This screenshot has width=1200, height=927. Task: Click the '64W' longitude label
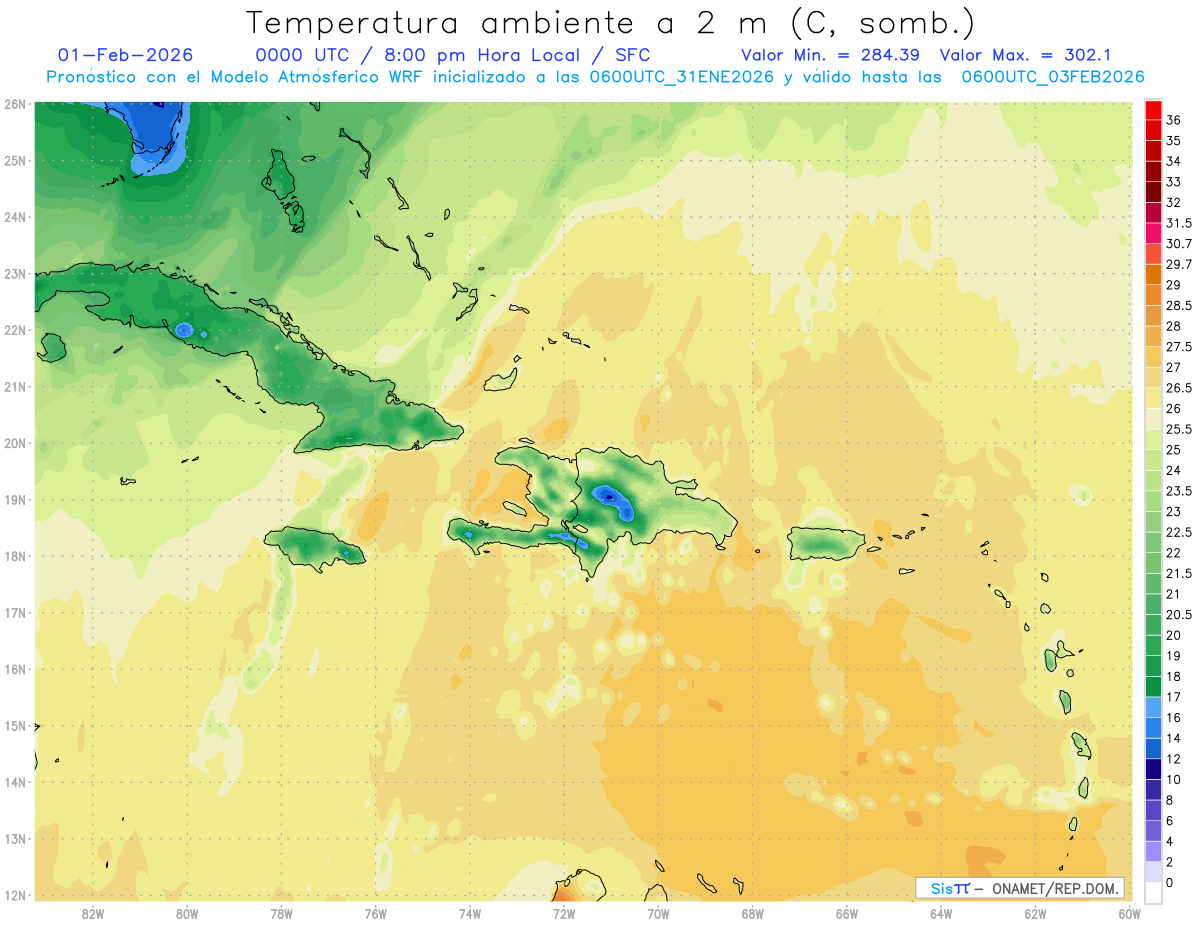(941, 914)
